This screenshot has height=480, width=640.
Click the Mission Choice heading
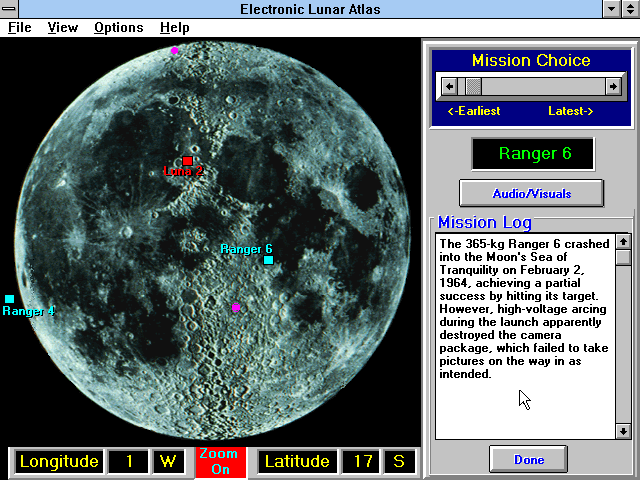[531, 60]
